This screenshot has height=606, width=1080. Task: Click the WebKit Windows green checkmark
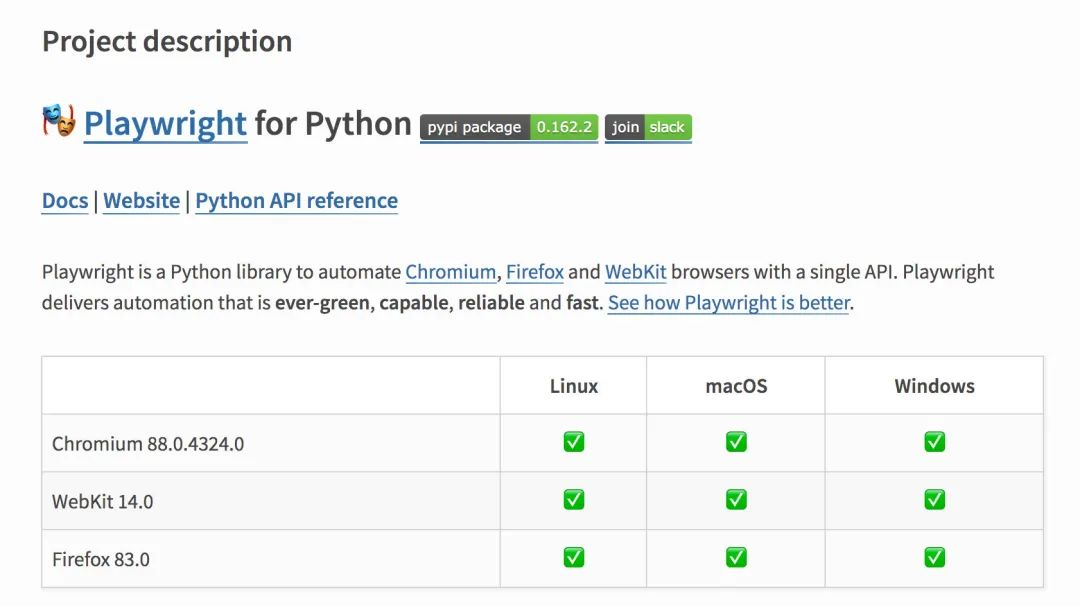coord(934,500)
